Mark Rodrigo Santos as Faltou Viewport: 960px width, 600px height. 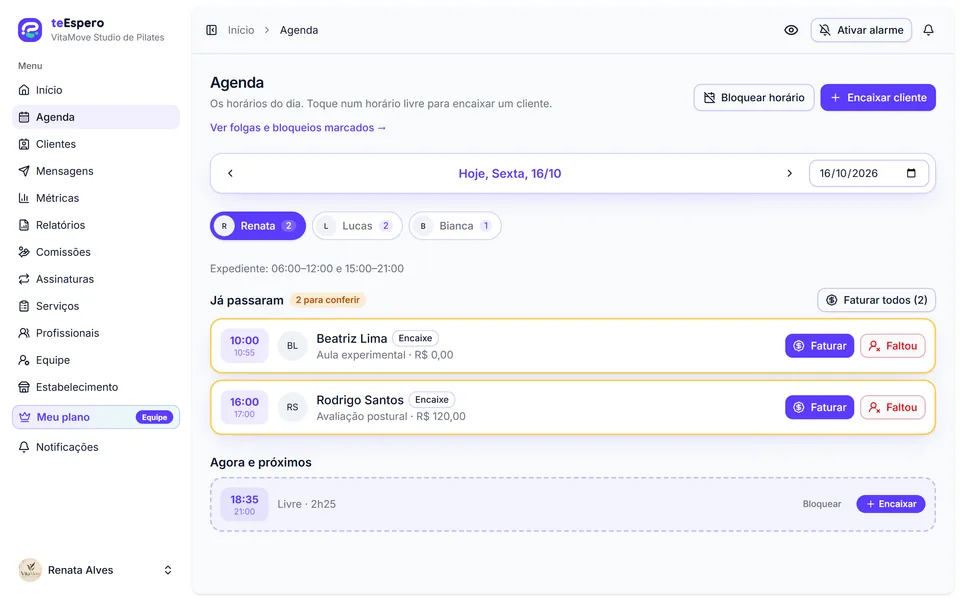click(893, 407)
